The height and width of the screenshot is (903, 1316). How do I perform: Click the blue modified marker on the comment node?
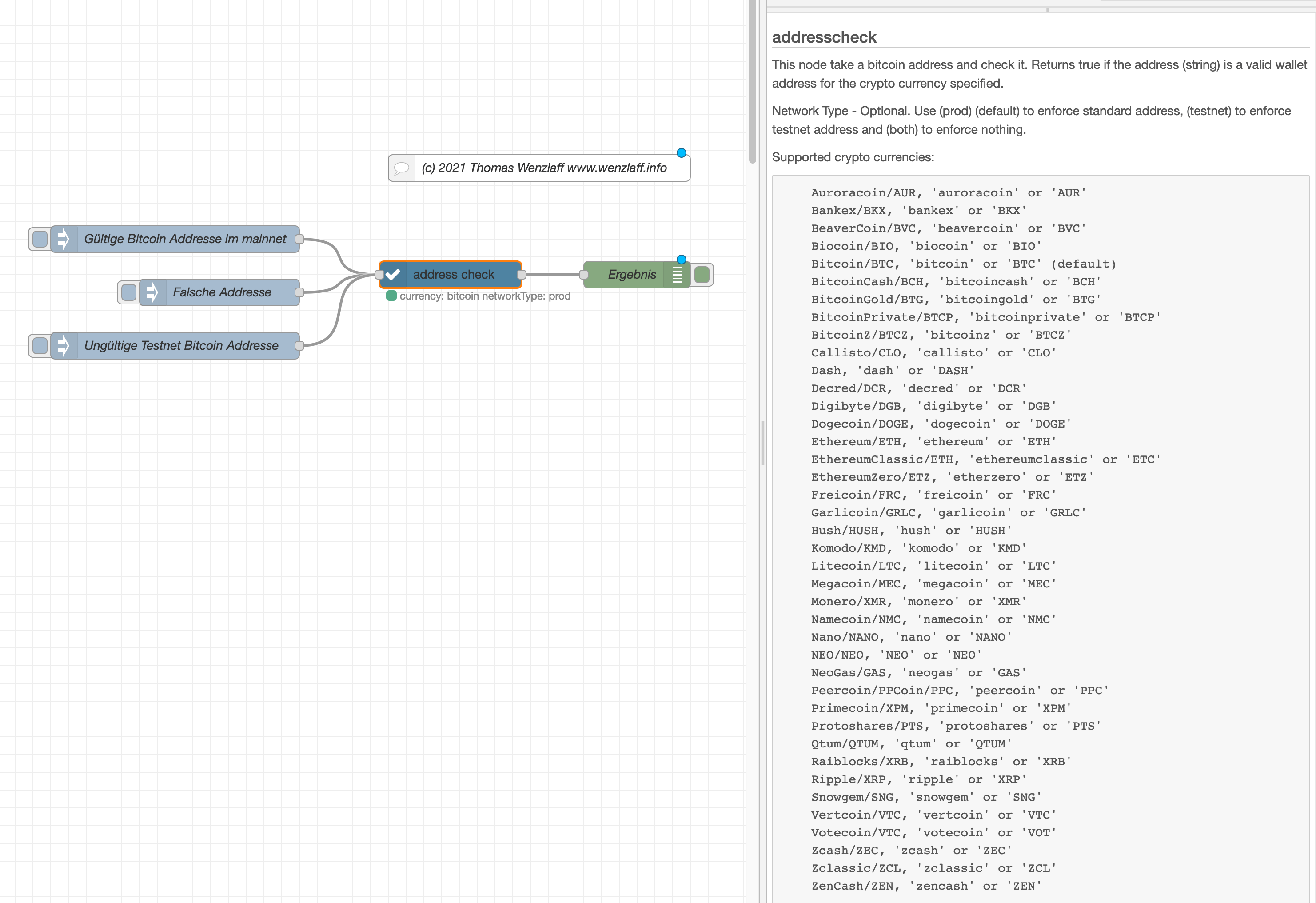[x=682, y=152]
